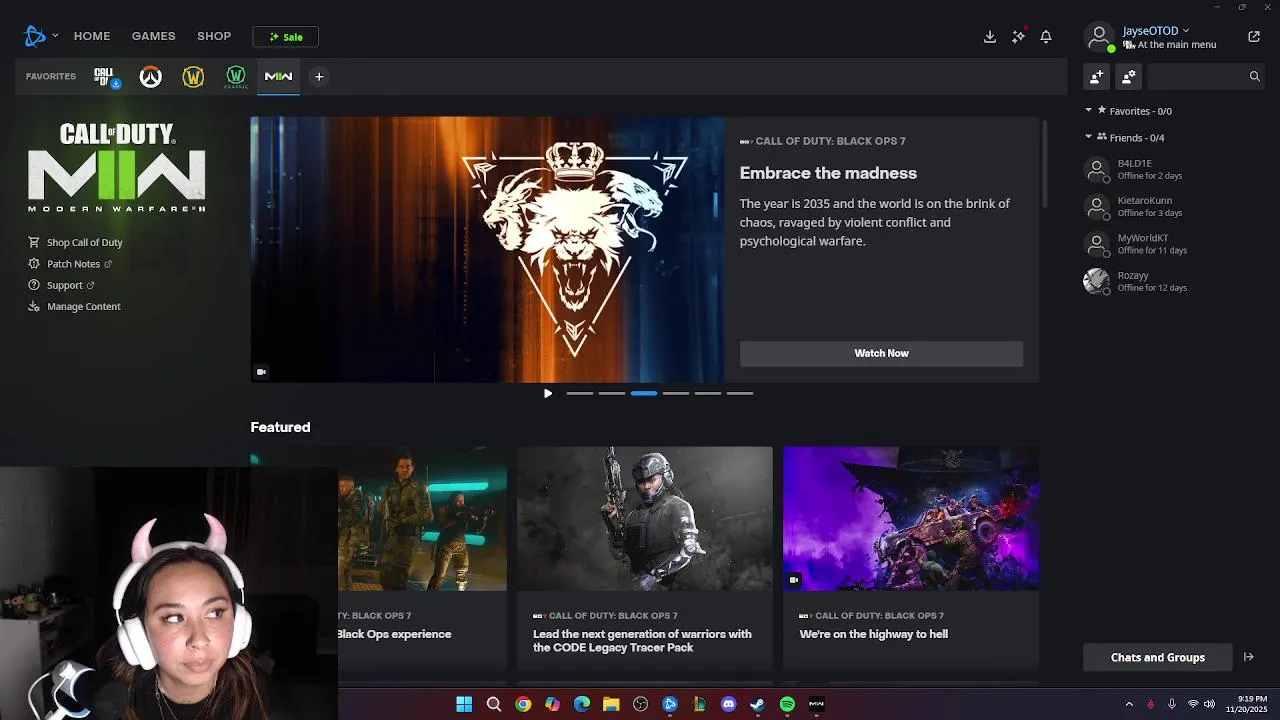Select friend MyWorldKT
This screenshot has height=720, width=1280.
pos(1173,244)
